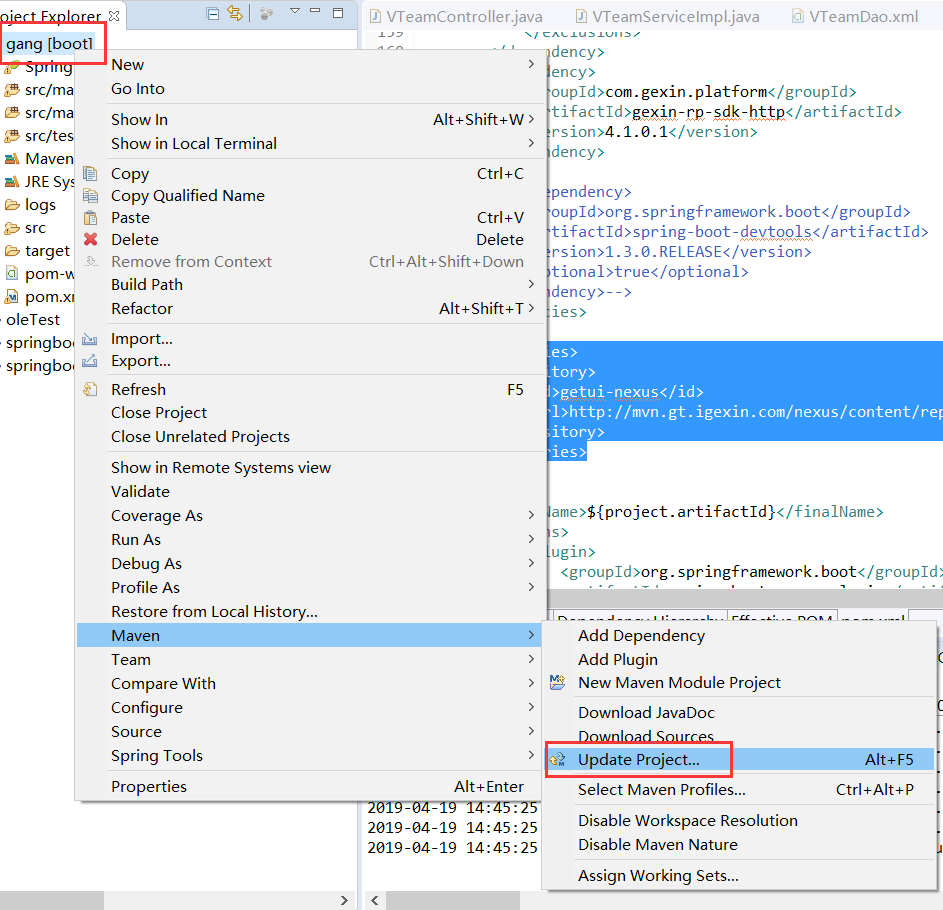The width and height of the screenshot is (943, 910).
Task: Expand Show In submenu arrow
Action: pyautogui.click(x=531, y=119)
